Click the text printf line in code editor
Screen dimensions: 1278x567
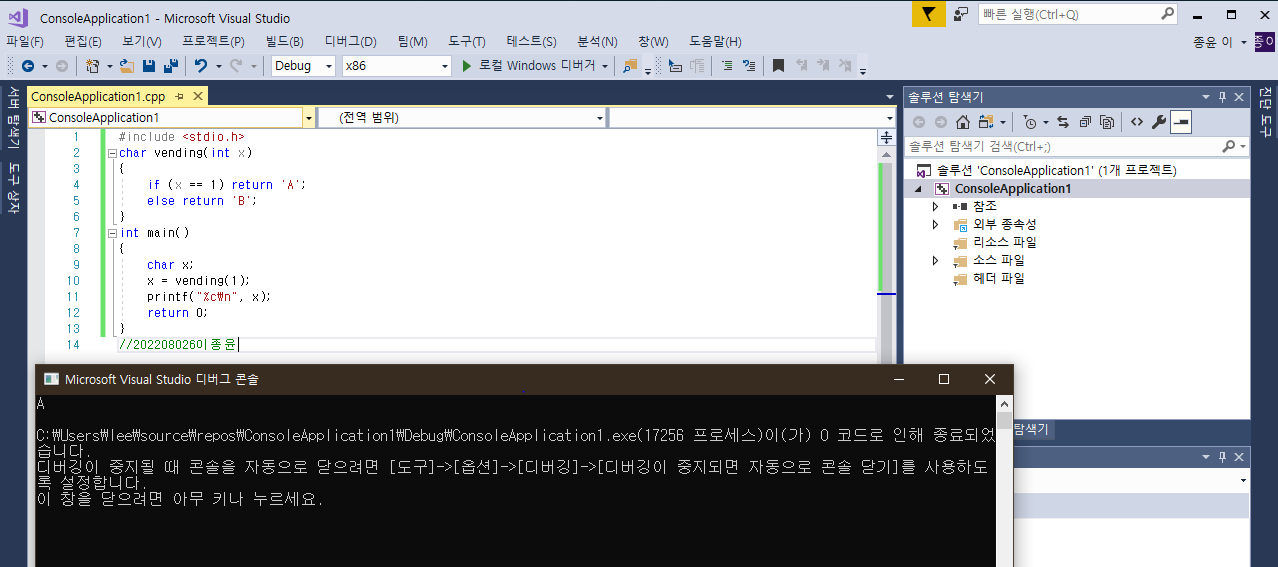pyautogui.click(x=209, y=296)
